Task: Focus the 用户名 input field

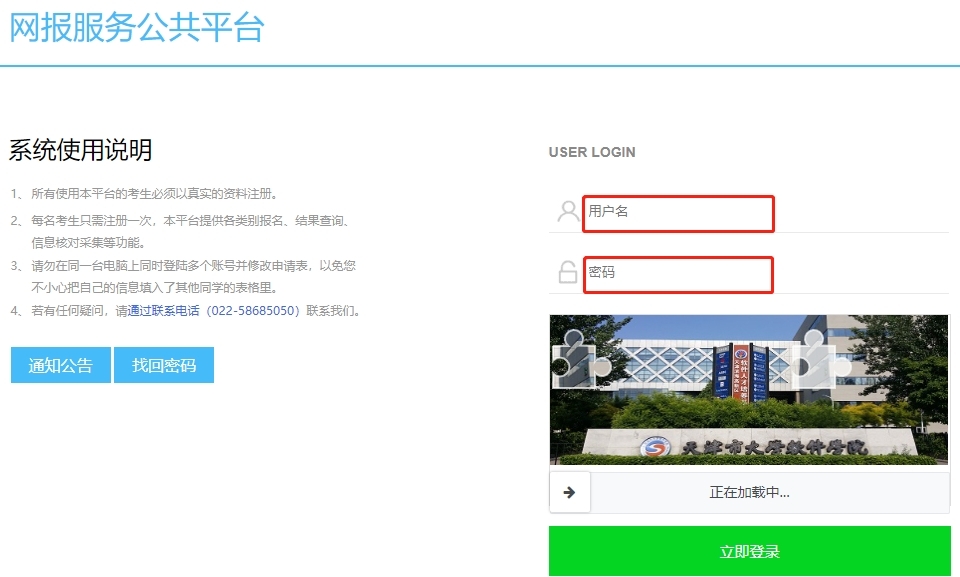Action: [678, 213]
